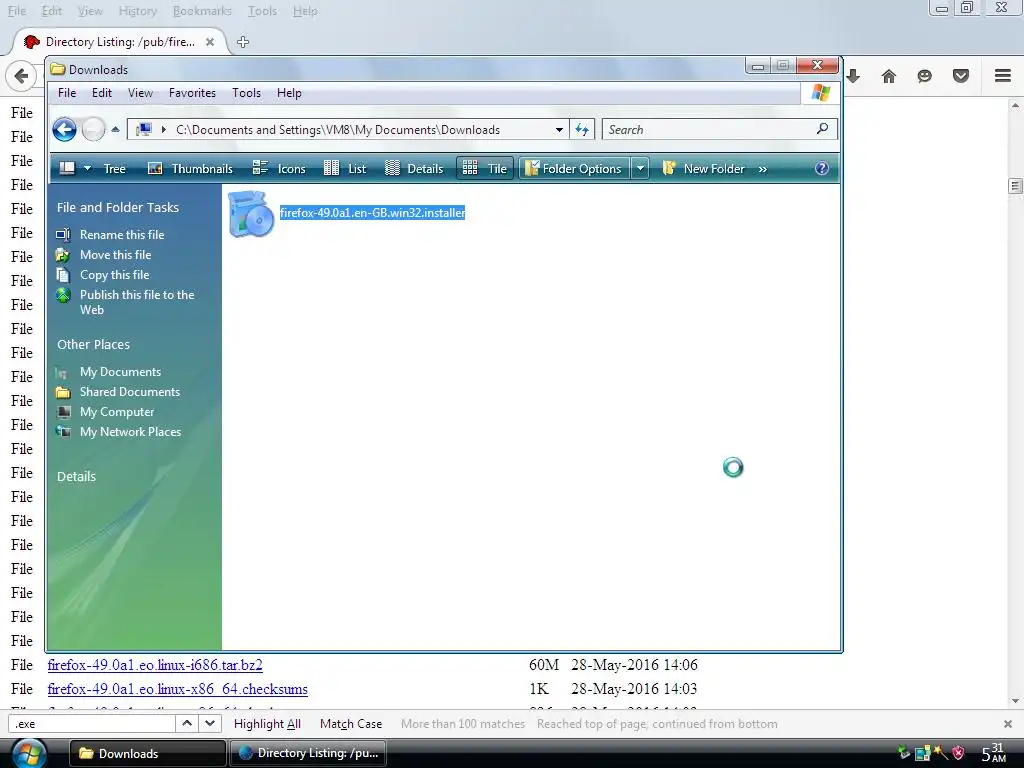The image size is (1024, 768).
Task: Switch to List view
Action: pos(345,168)
